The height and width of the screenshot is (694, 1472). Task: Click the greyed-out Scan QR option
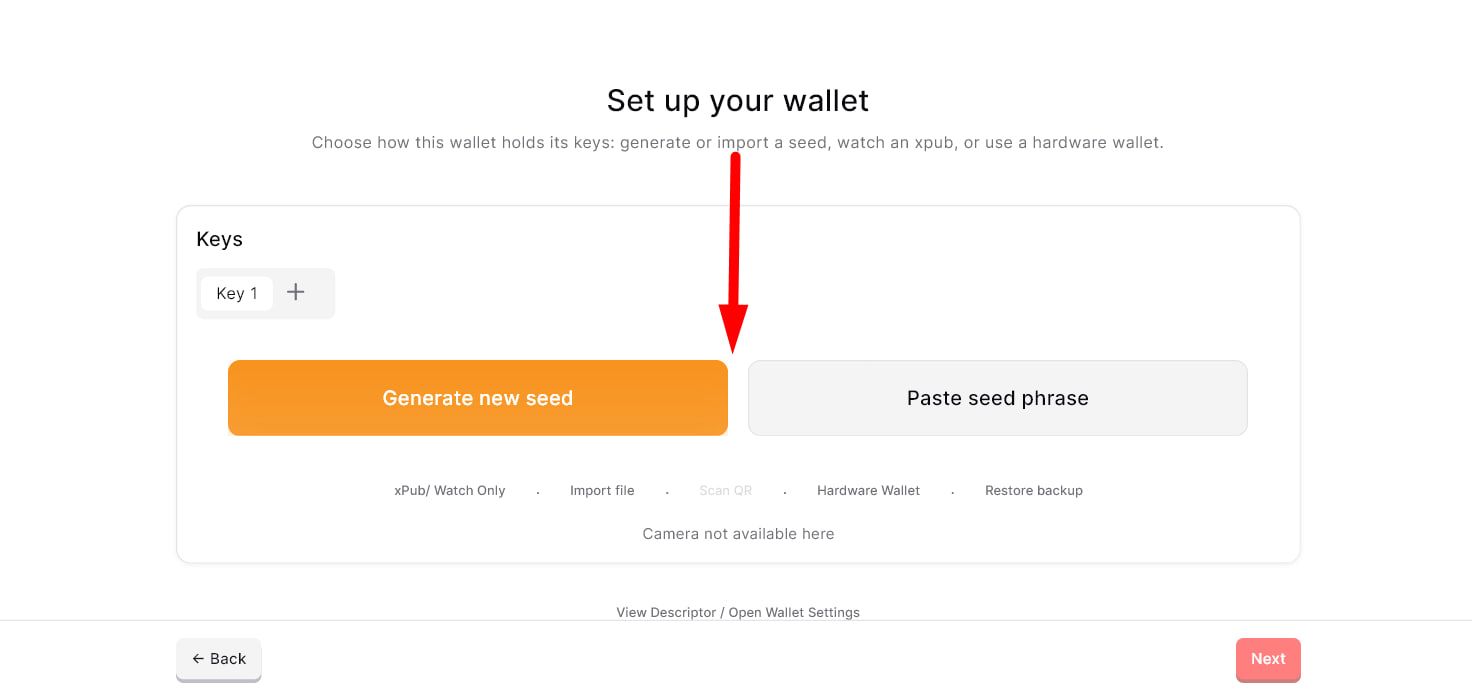(726, 490)
